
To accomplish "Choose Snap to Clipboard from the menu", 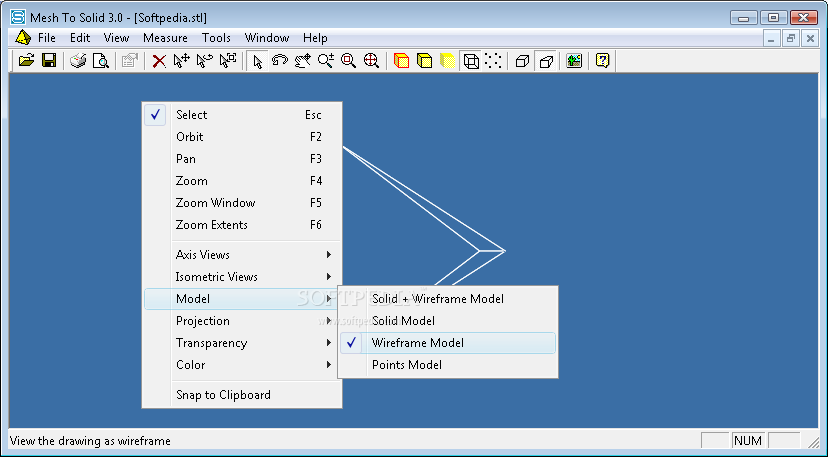I will pos(242,395).
